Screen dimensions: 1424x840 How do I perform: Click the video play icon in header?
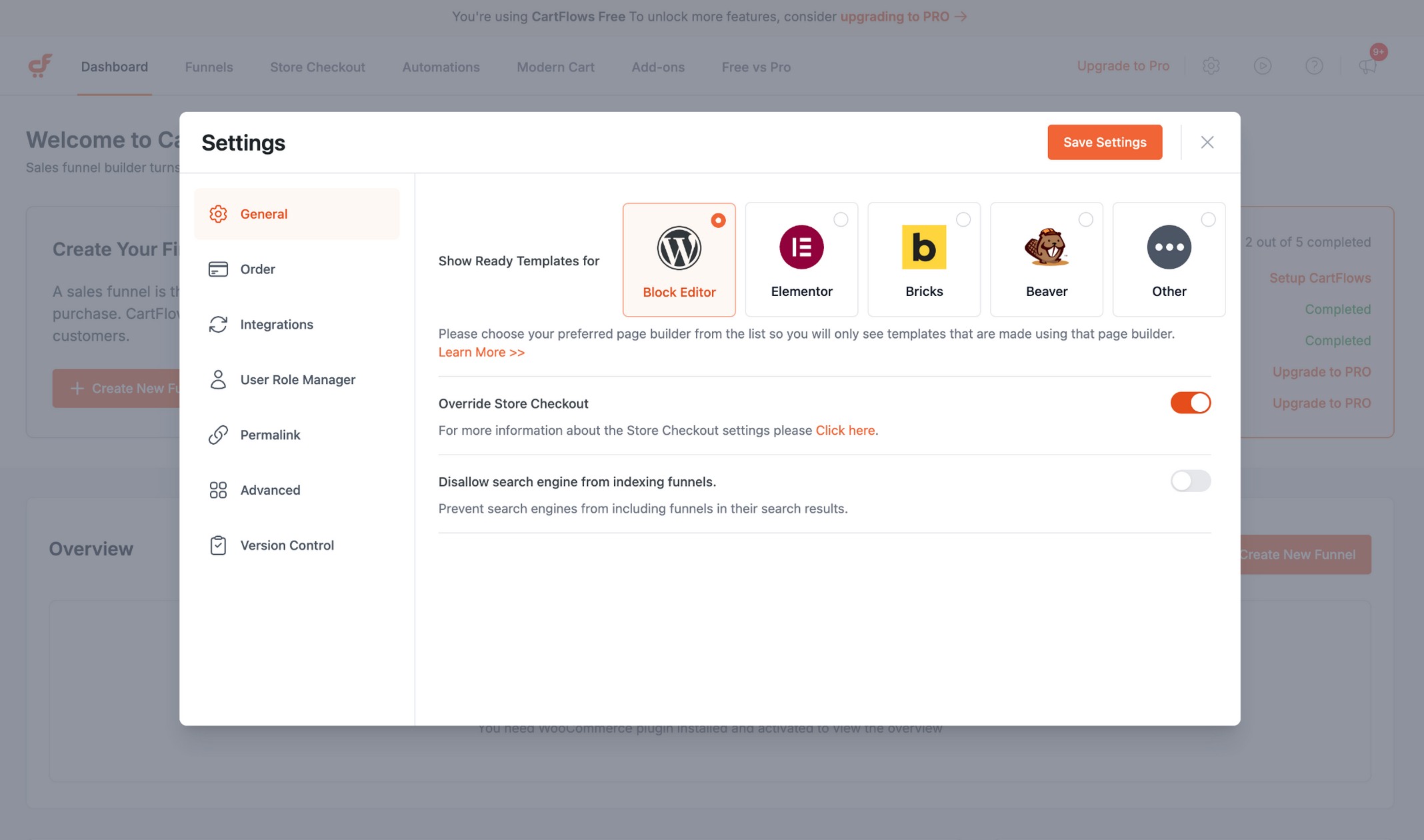pos(1263,66)
